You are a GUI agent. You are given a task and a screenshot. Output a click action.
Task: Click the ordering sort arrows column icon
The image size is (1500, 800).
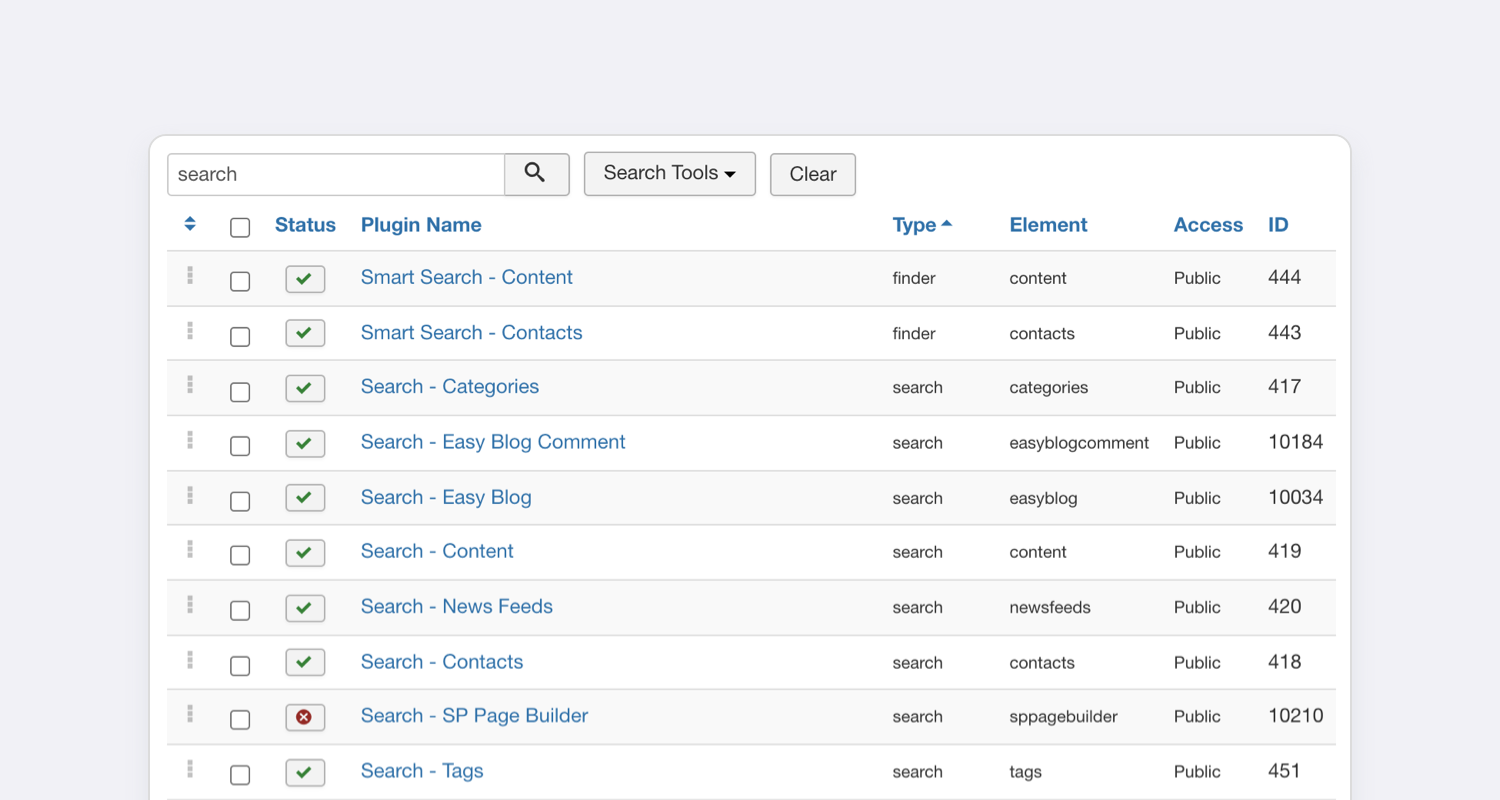pos(190,225)
